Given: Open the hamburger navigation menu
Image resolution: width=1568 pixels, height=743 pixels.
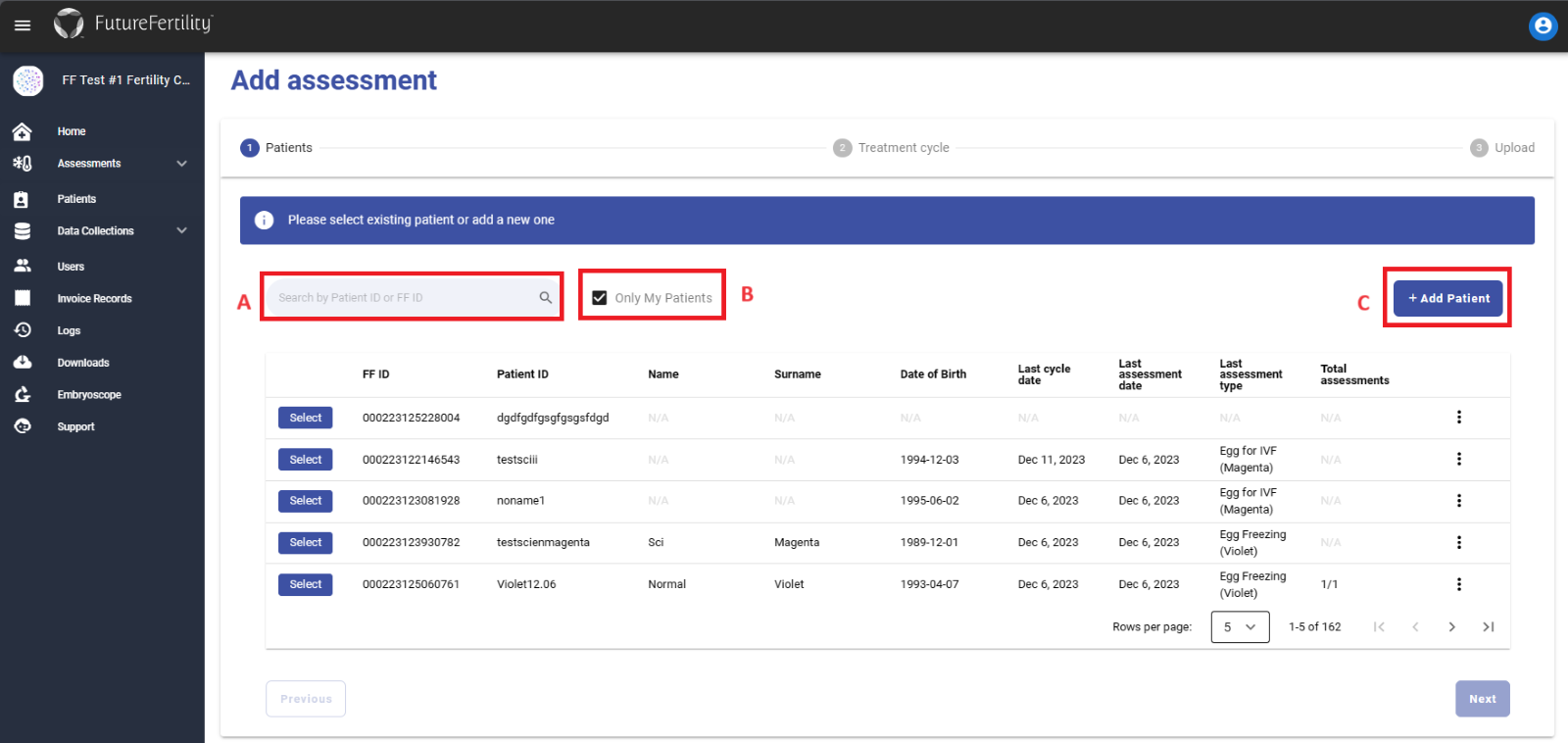Looking at the screenshot, I should pos(23,25).
